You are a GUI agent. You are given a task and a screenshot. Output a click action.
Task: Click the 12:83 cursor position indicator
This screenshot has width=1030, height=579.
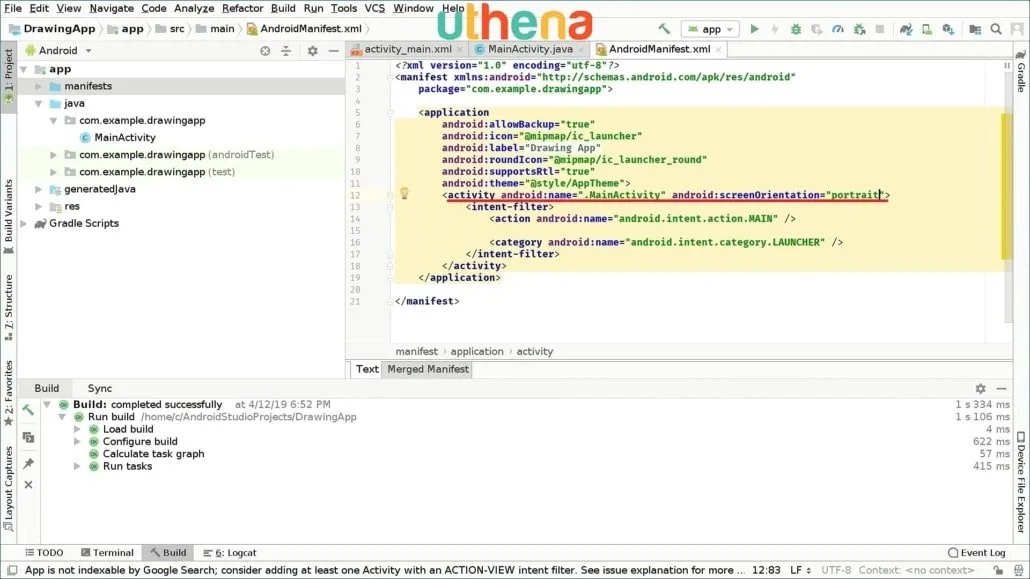pyautogui.click(x=766, y=570)
